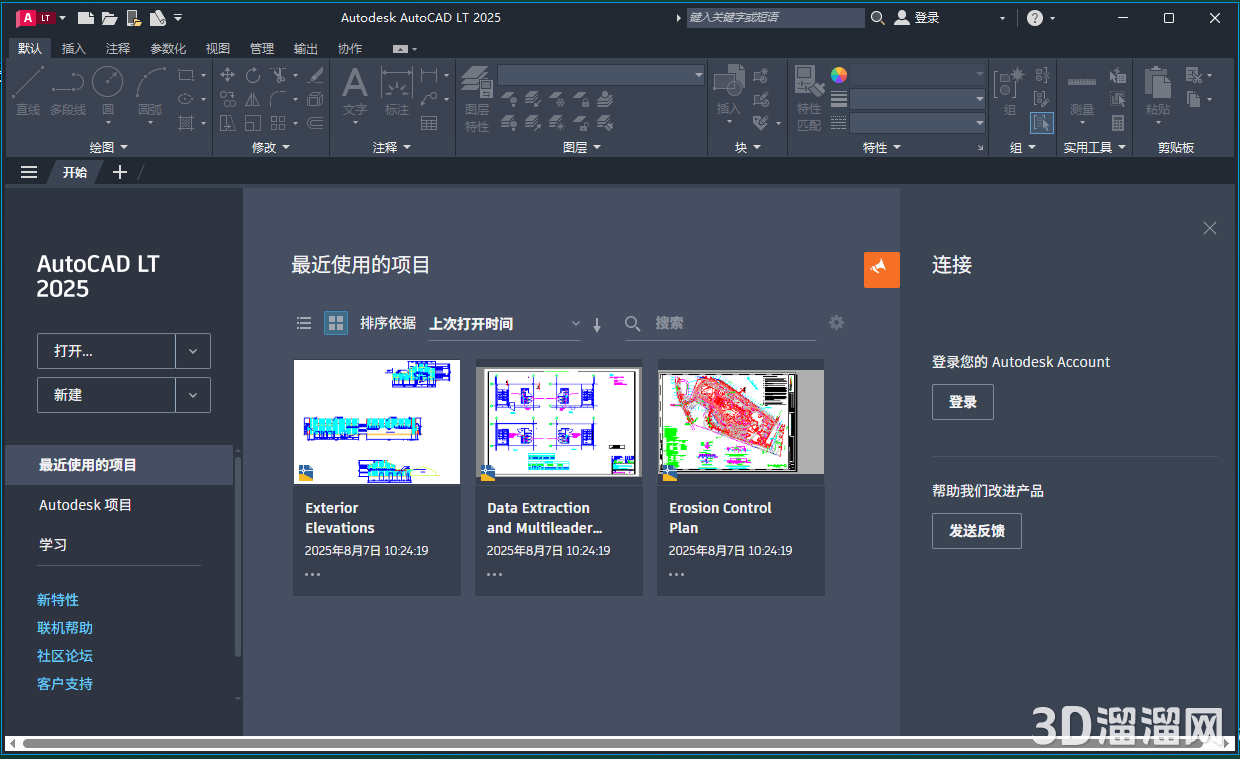The height and width of the screenshot is (759, 1240).
Task: Expand the 绘图 panel options
Action: (123, 147)
